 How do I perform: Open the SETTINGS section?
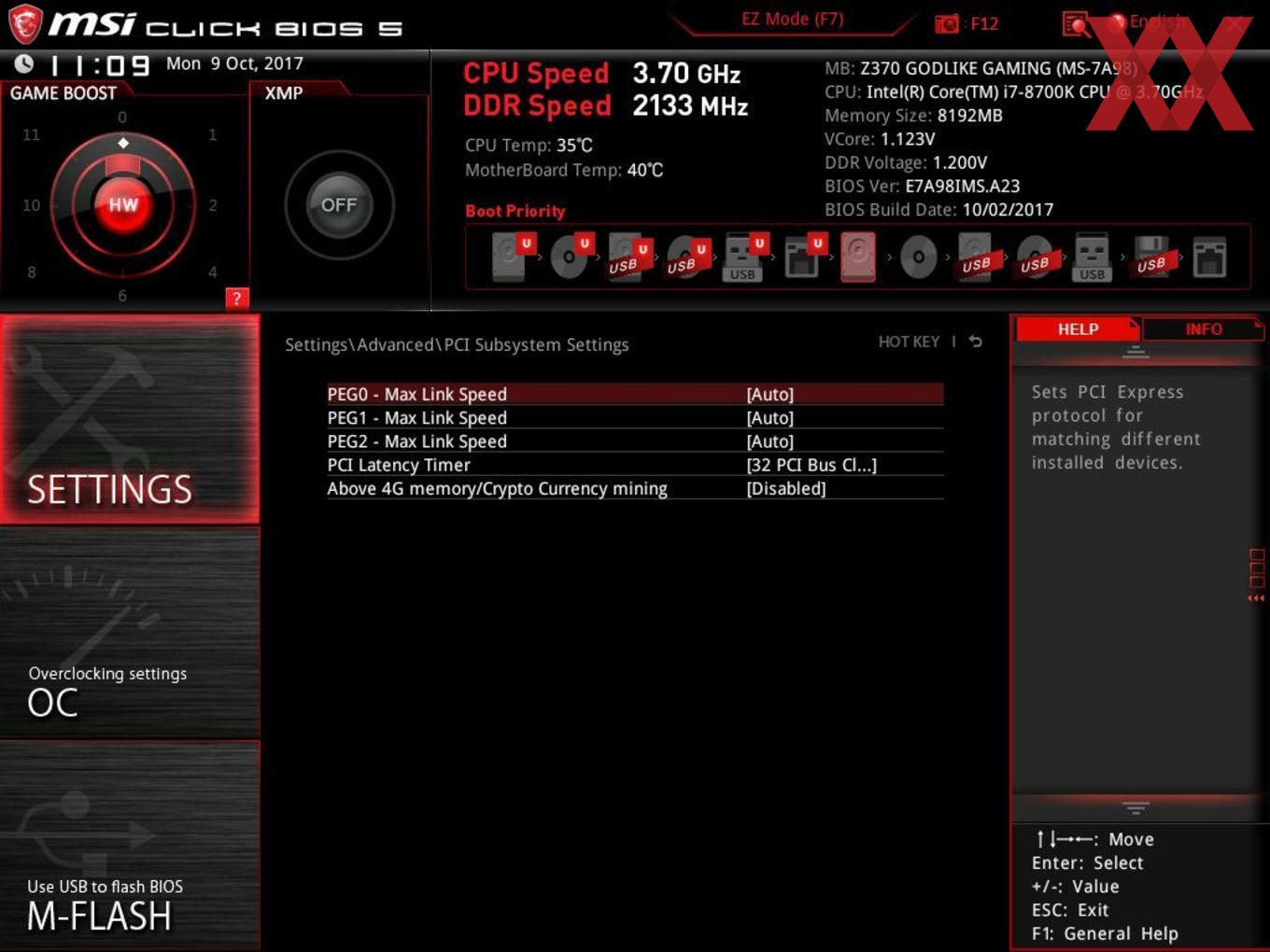tap(130, 419)
